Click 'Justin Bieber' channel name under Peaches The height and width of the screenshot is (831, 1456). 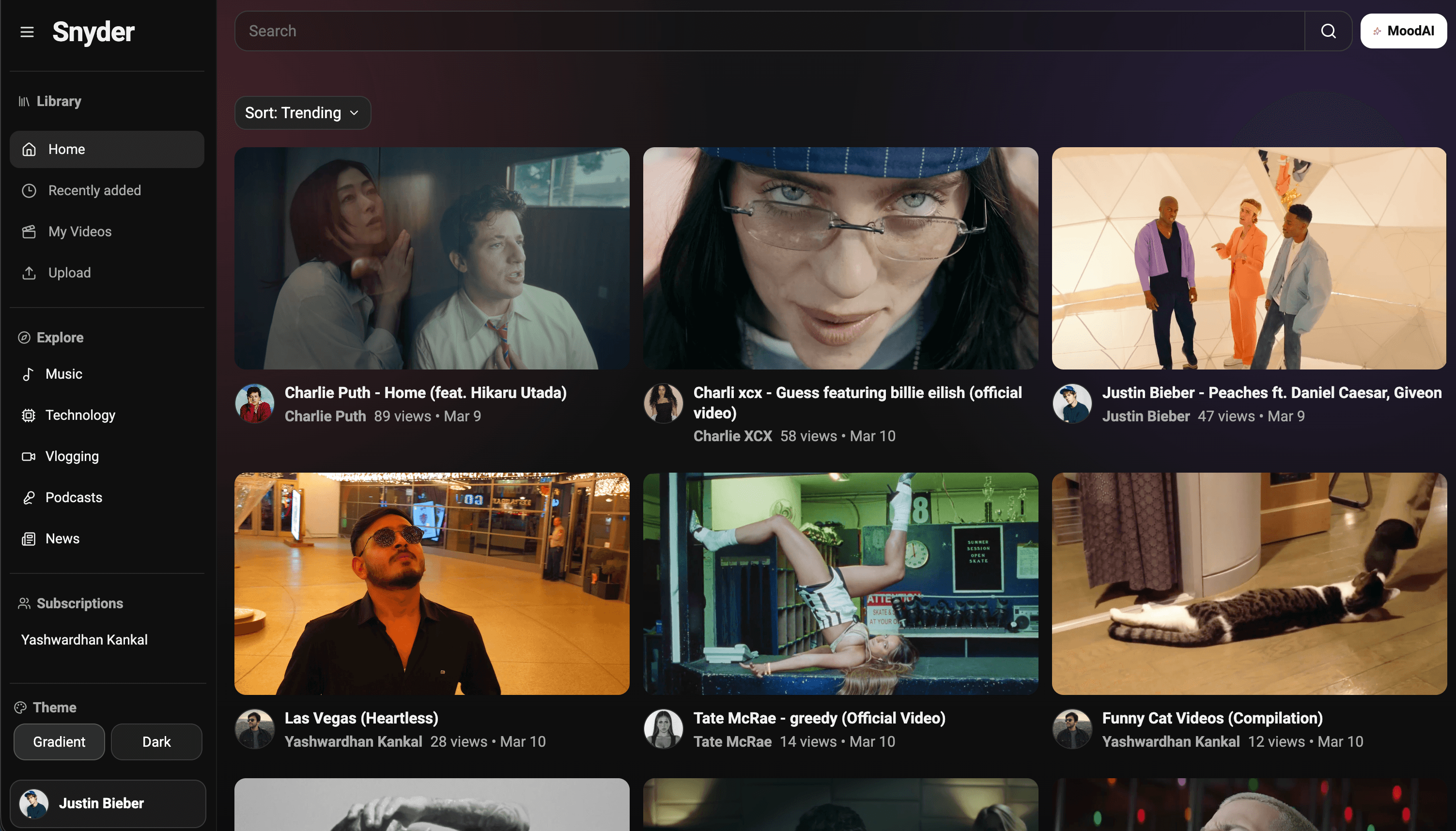pos(1146,416)
